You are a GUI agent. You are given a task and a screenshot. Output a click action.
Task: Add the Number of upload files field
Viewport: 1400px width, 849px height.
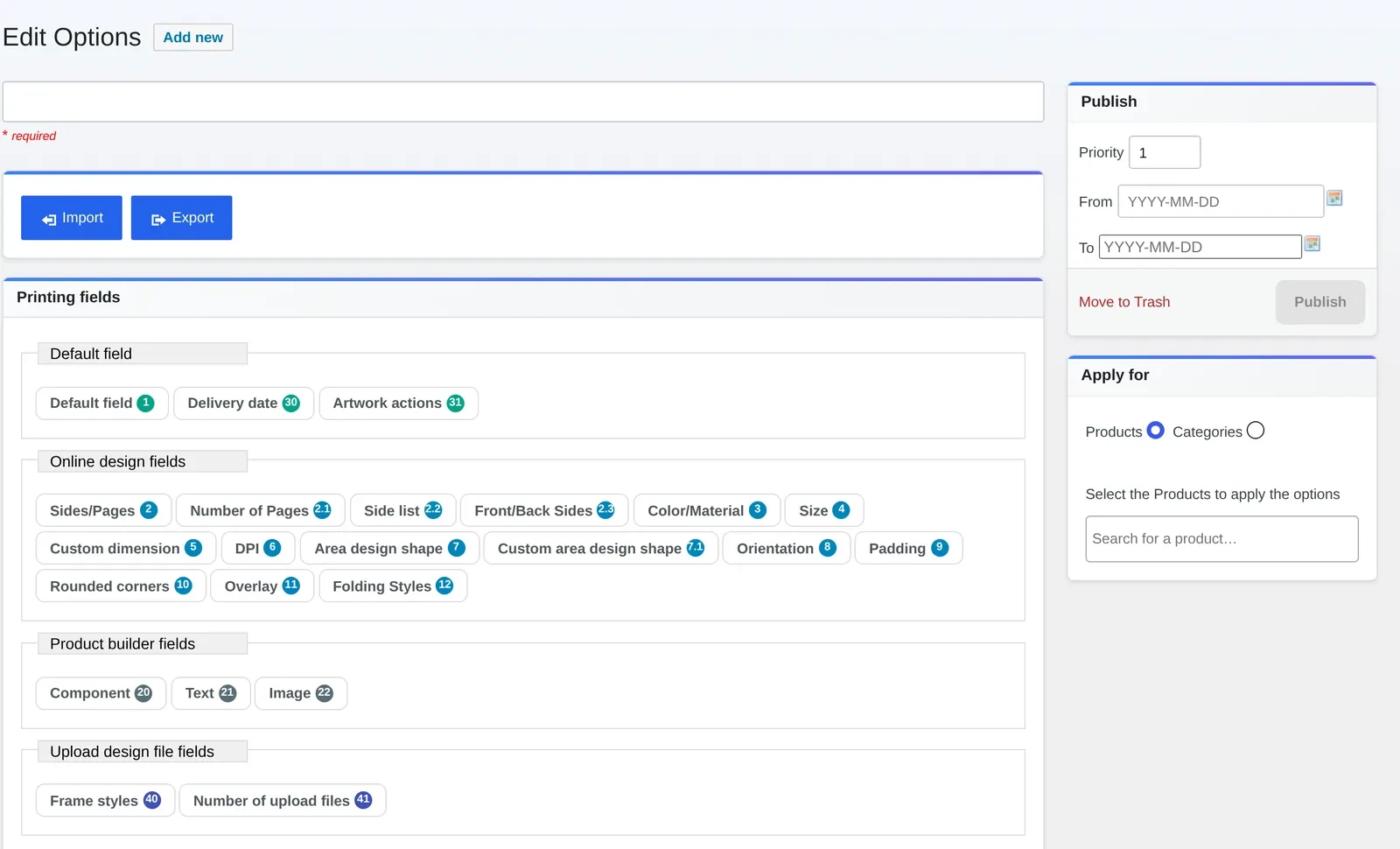283,801
